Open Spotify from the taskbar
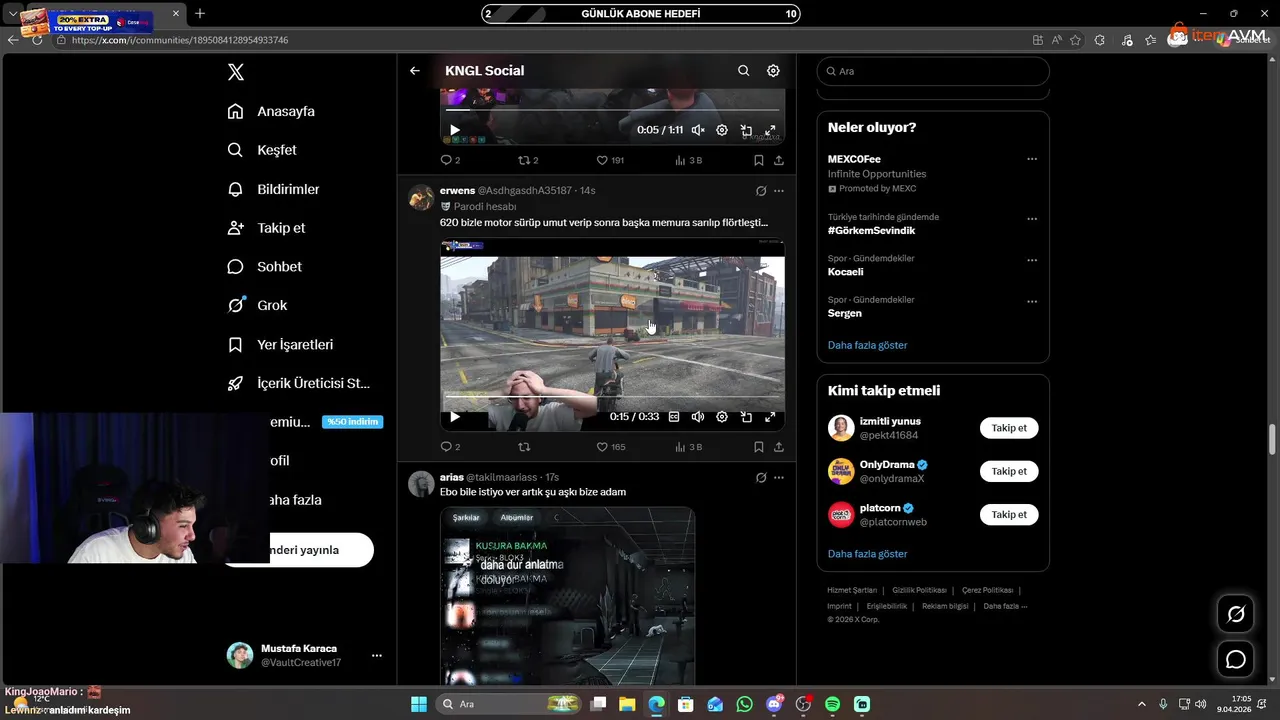1280x720 pixels. (x=833, y=704)
